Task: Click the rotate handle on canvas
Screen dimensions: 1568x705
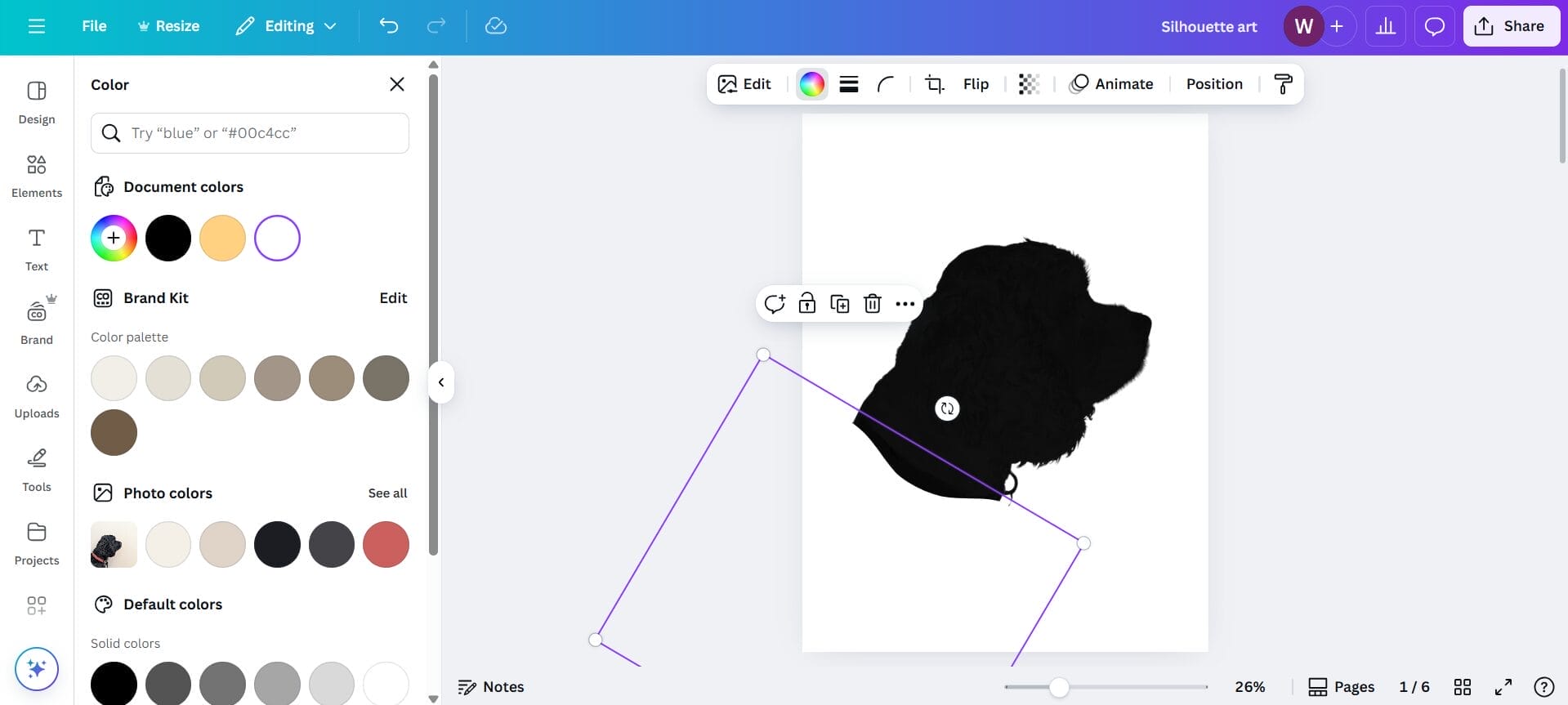Action: tap(947, 408)
